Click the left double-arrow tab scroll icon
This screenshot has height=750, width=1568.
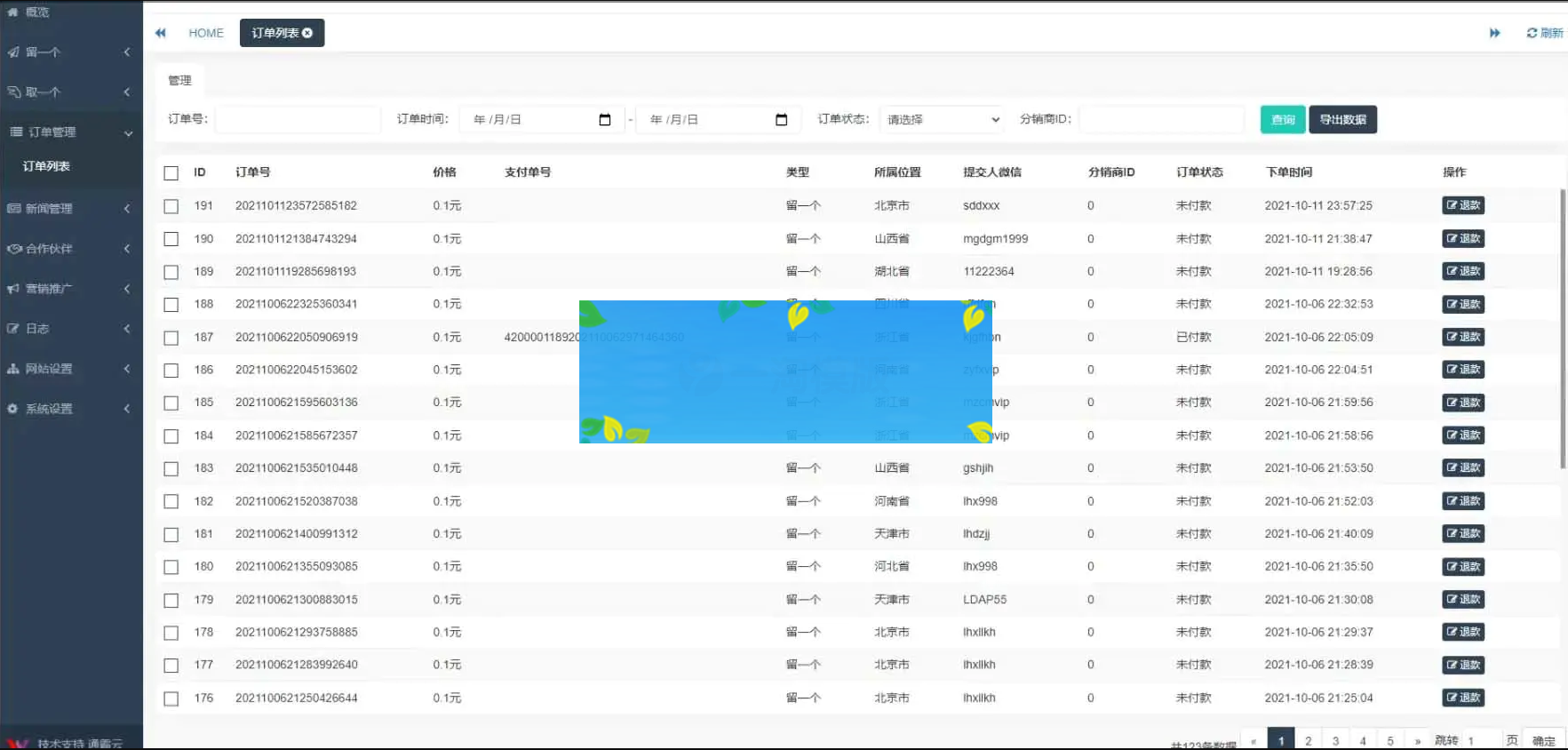pyautogui.click(x=161, y=33)
